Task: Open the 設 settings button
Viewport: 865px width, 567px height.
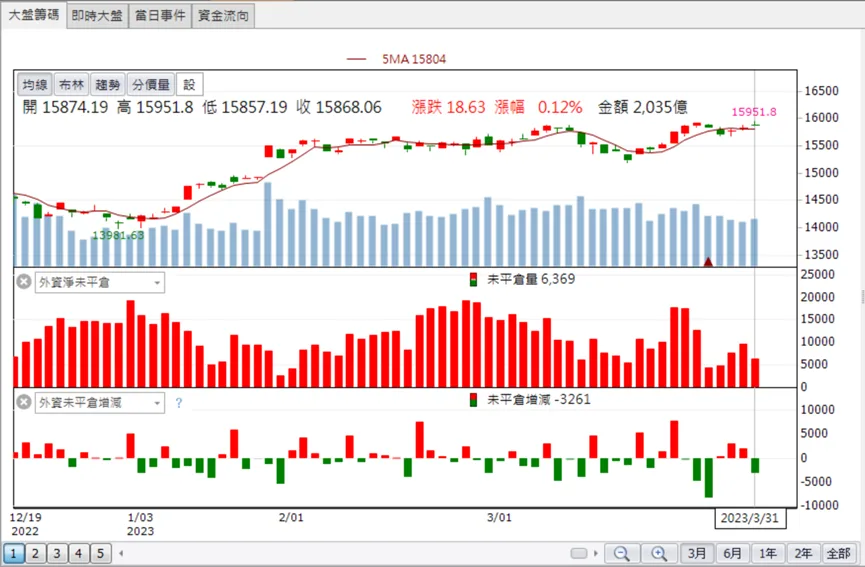Action: coord(189,84)
